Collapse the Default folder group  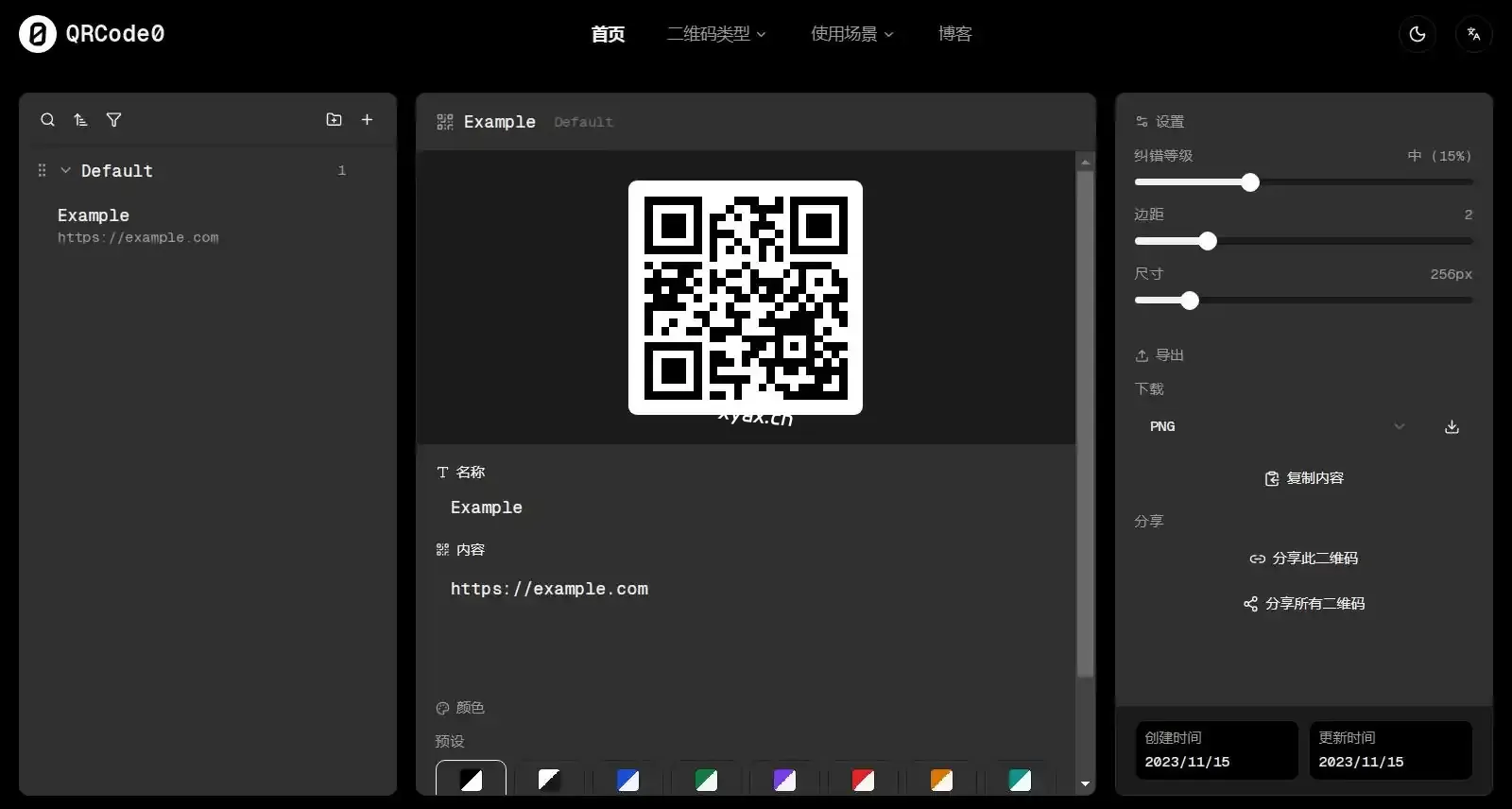[65, 171]
